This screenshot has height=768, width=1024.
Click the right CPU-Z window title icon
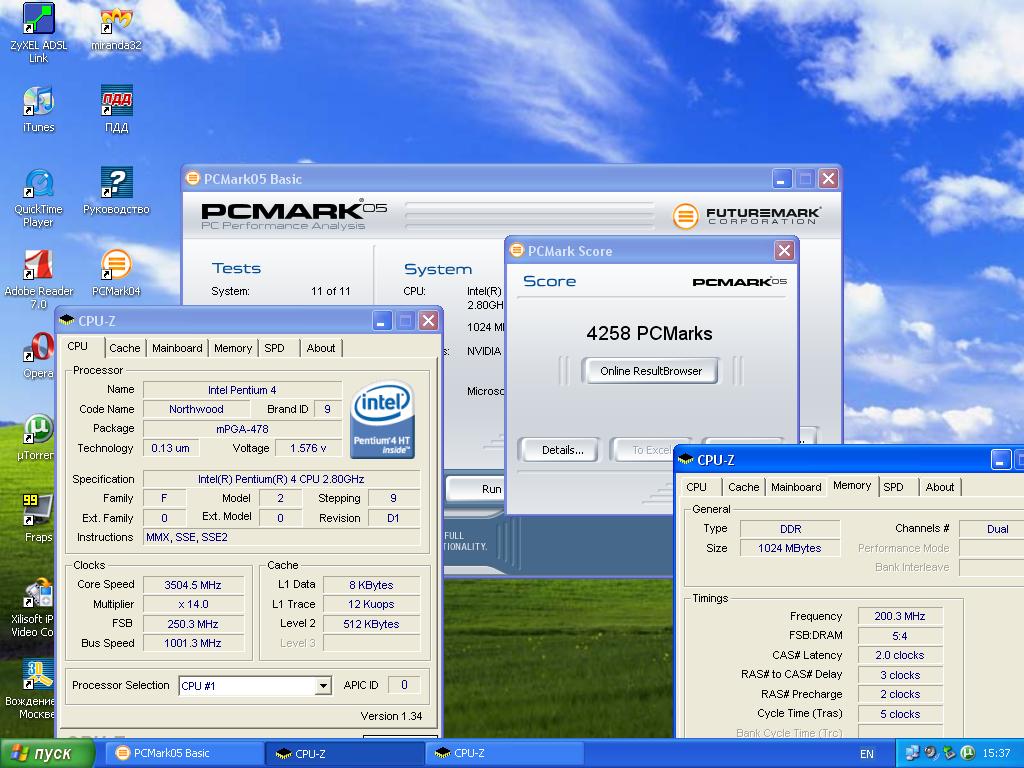pos(685,460)
